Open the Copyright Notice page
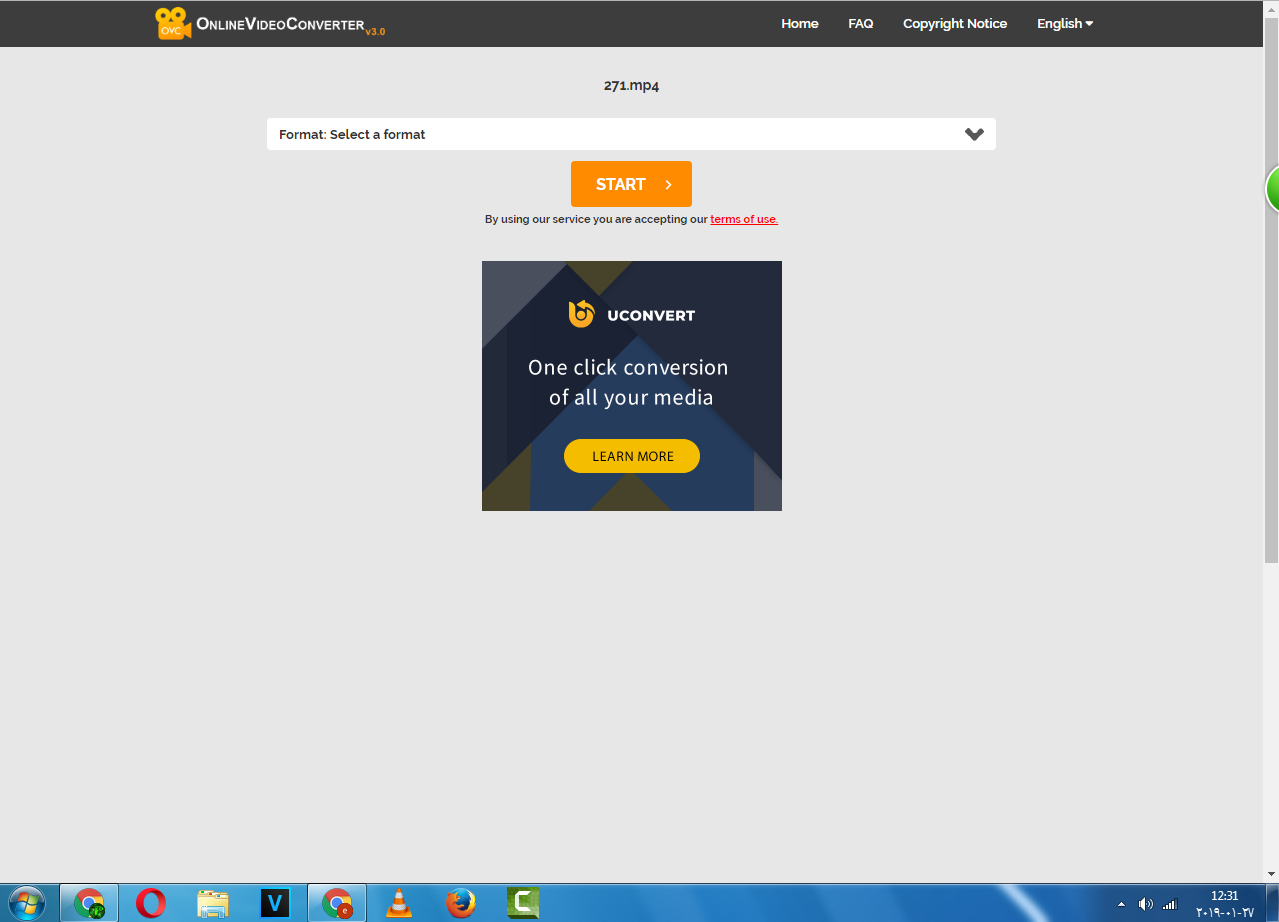The image size is (1279, 922). tap(954, 23)
